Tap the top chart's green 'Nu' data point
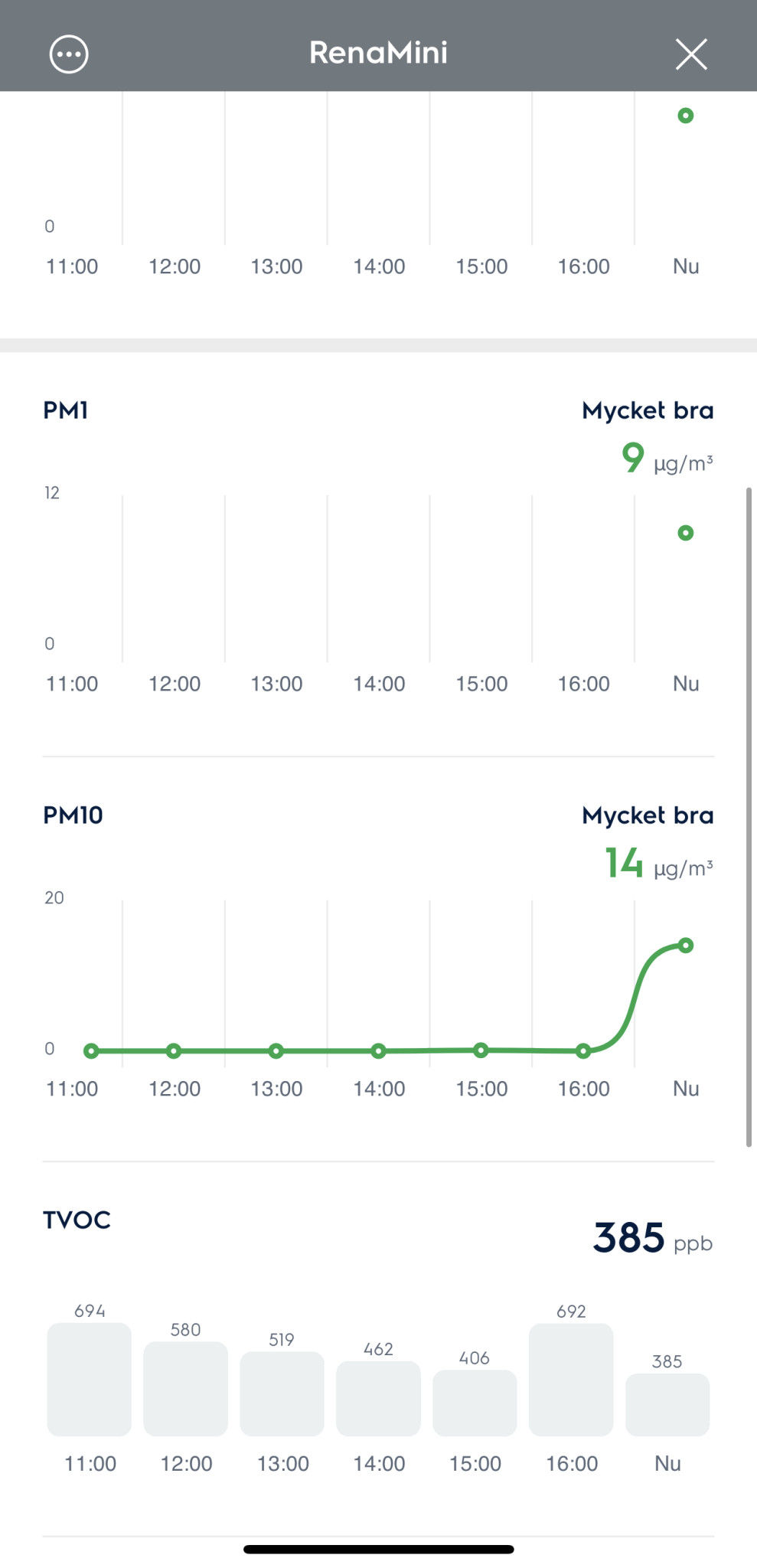Image resolution: width=757 pixels, height=1568 pixels. pyautogui.click(x=686, y=116)
